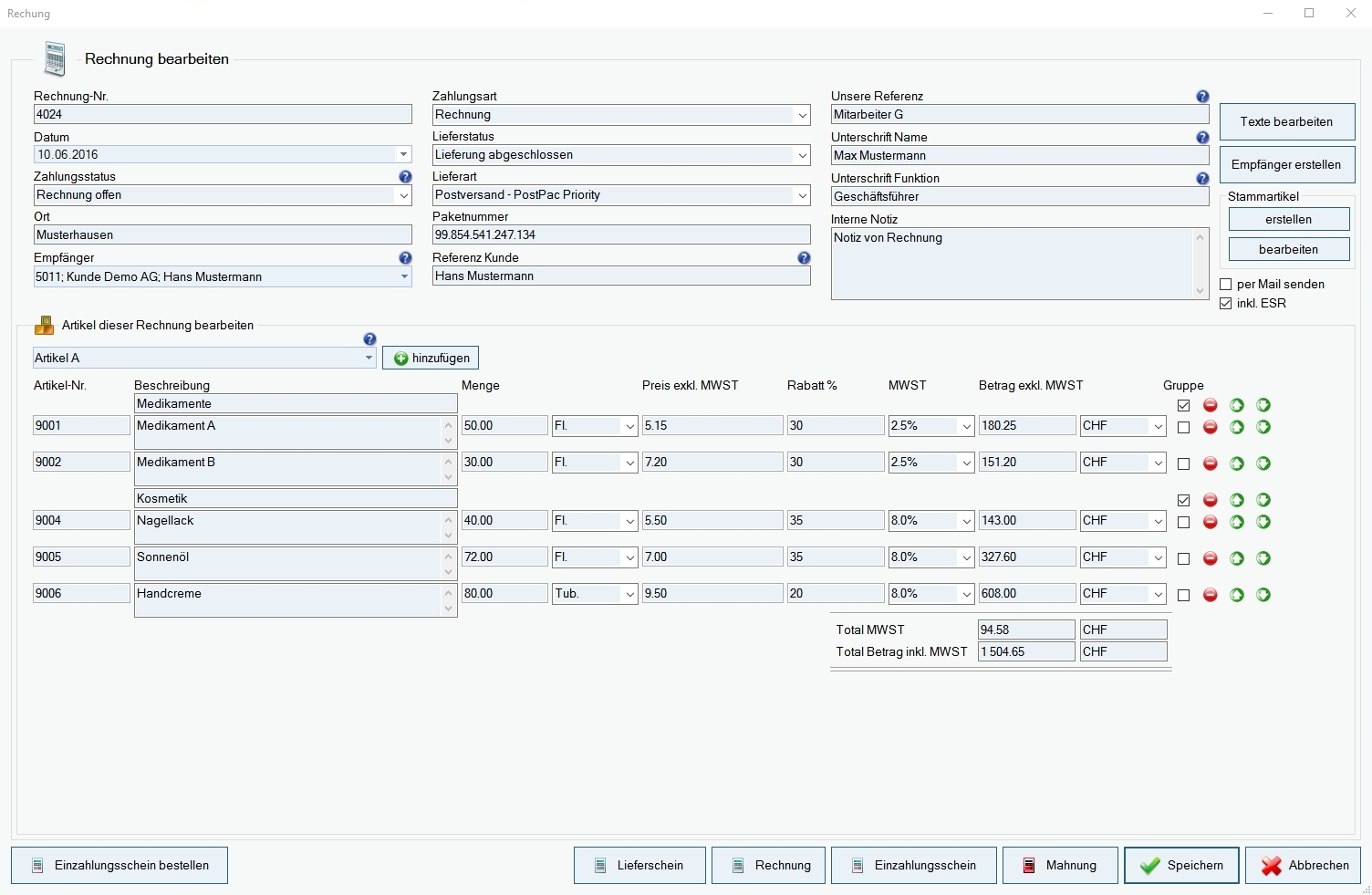The image size is (1372, 895).
Task: Open the Zahlungsart dropdown
Action: (802, 115)
